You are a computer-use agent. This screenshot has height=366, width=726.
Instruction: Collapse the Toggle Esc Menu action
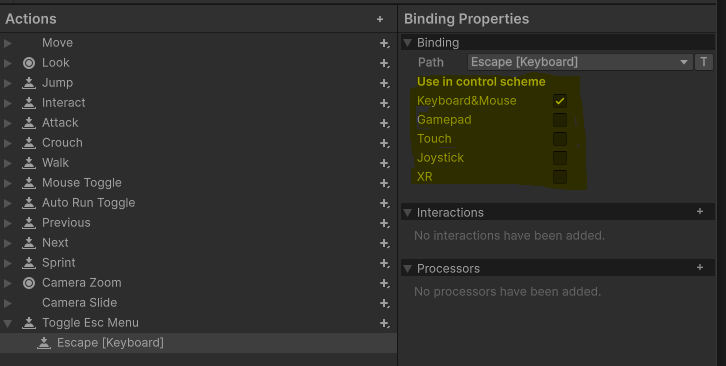point(7,323)
